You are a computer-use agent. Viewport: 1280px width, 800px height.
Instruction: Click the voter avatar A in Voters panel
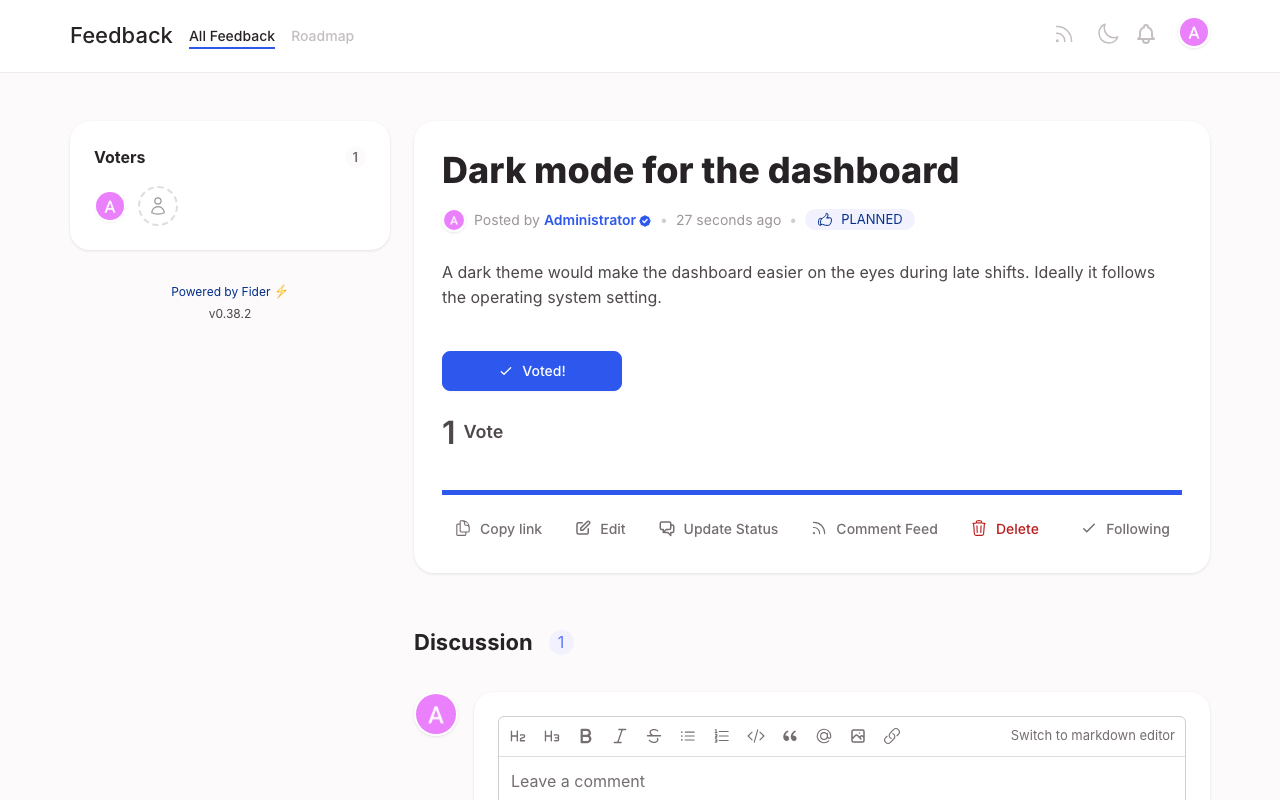click(110, 206)
